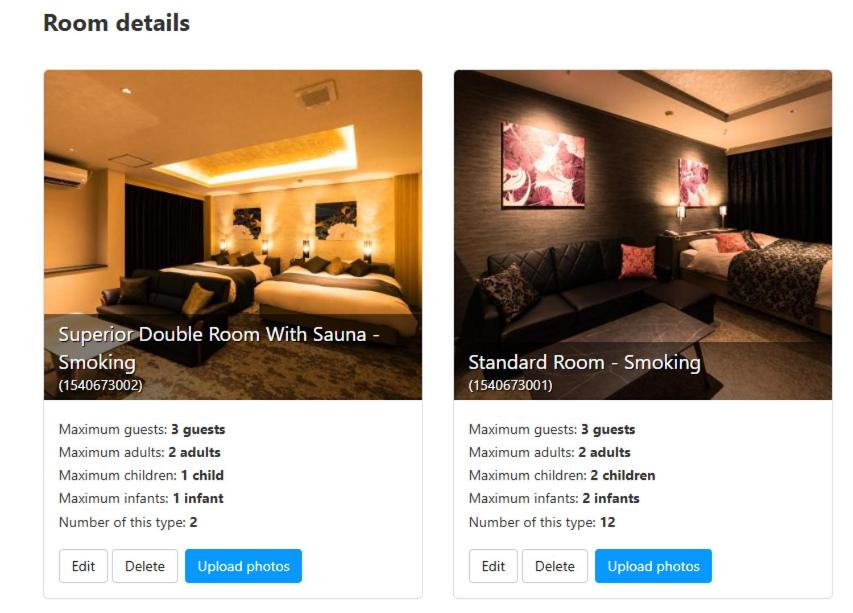853x613 pixels.
Task: Click Number of this type: 12
Action: point(542,522)
